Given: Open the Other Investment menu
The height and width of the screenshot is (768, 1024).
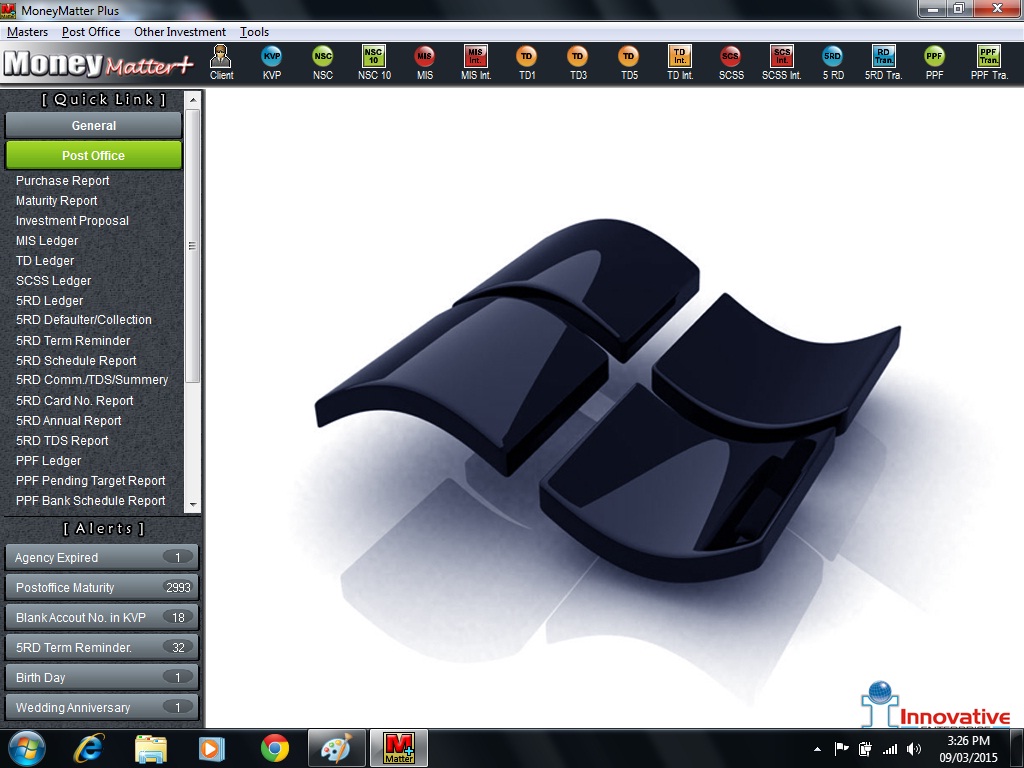Looking at the screenshot, I should (180, 32).
